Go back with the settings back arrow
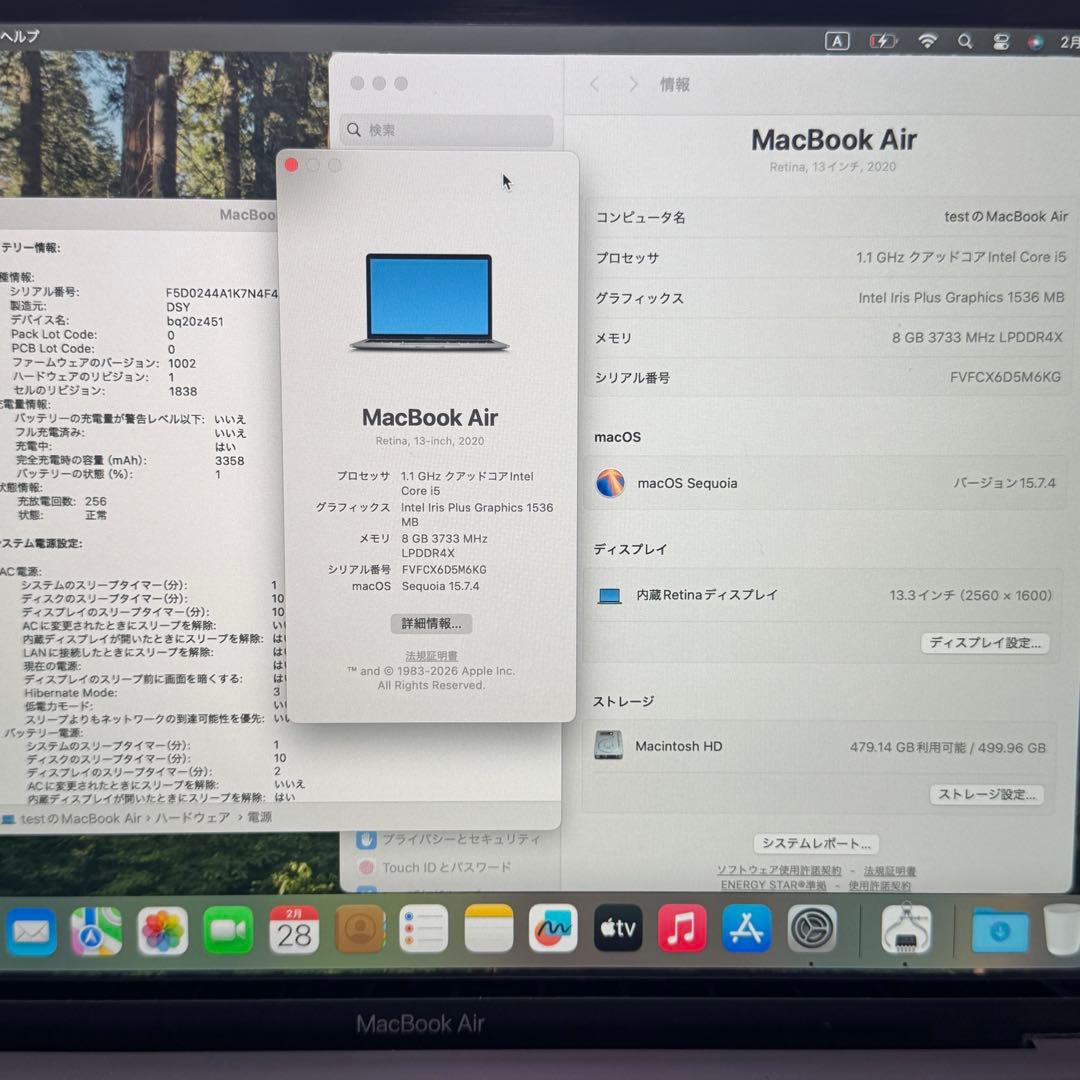This screenshot has width=1080, height=1080. tap(594, 85)
